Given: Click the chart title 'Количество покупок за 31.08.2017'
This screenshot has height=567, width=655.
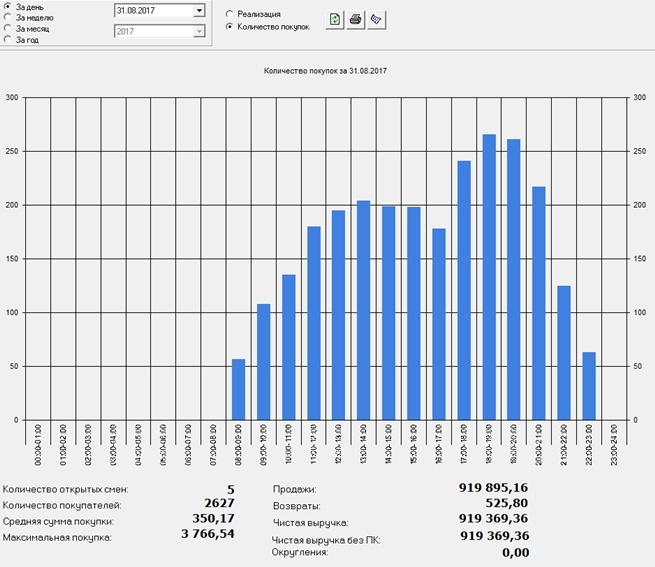Looking at the screenshot, I should click(325, 71).
